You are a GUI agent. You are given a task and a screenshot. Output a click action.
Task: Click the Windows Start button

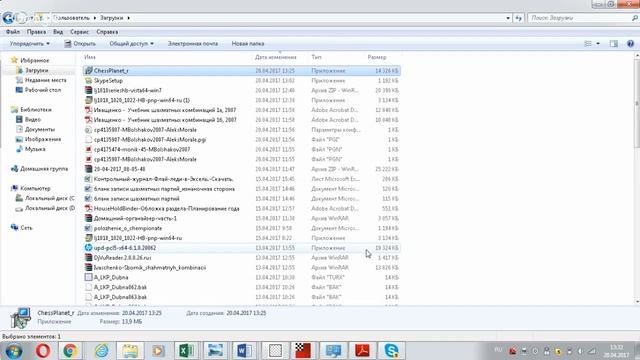[13, 351]
